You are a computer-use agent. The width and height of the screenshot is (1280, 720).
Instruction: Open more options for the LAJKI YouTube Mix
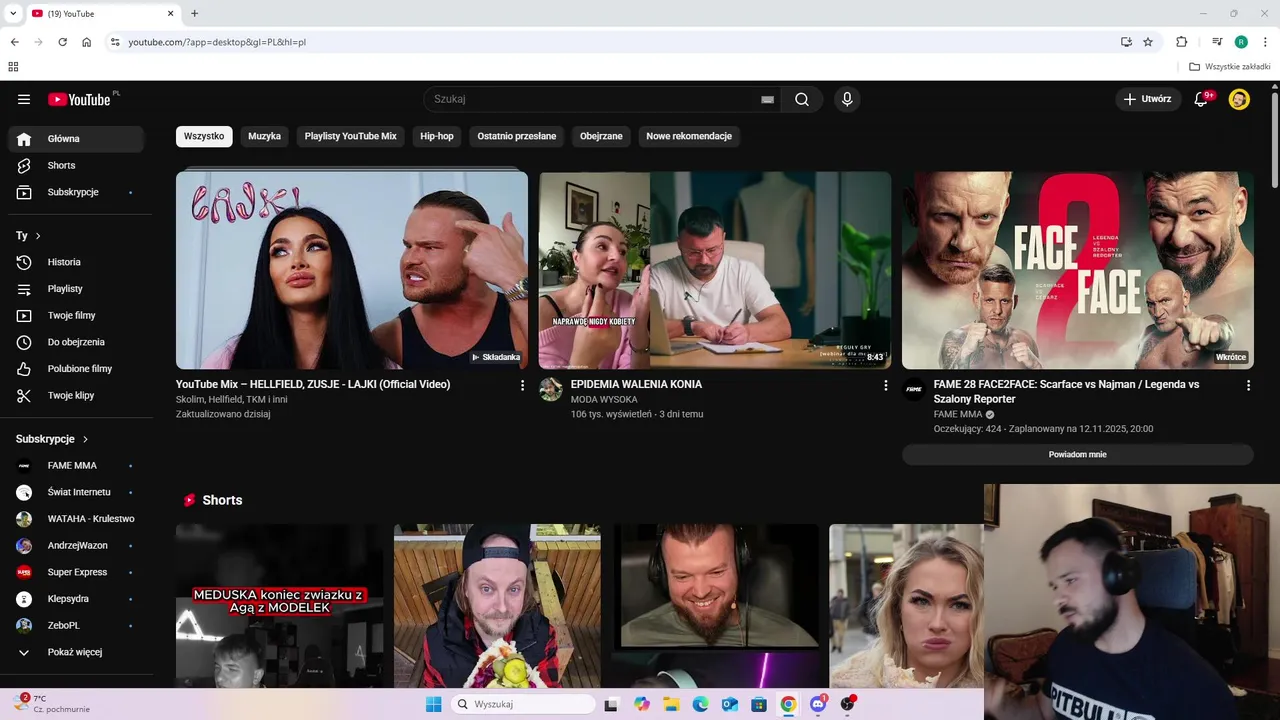pos(522,385)
